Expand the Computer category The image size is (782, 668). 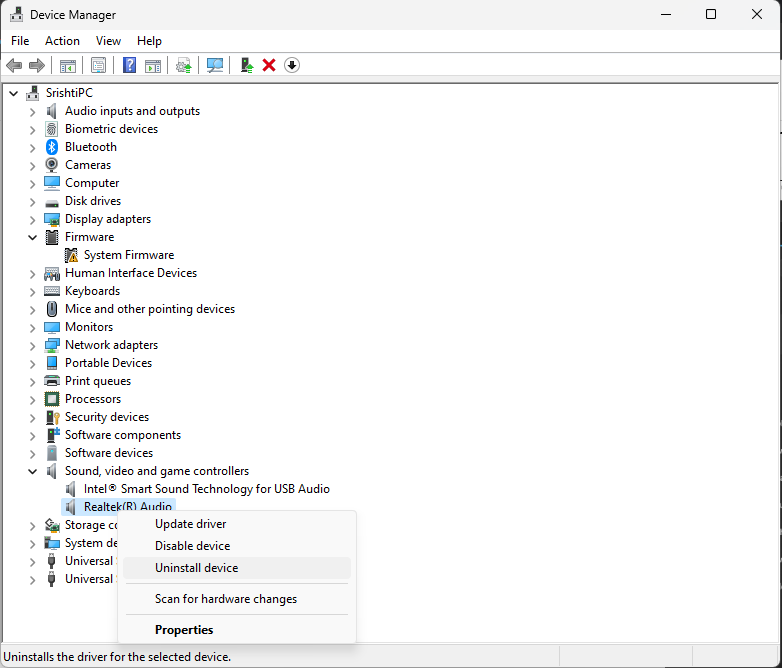click(32, 184)
